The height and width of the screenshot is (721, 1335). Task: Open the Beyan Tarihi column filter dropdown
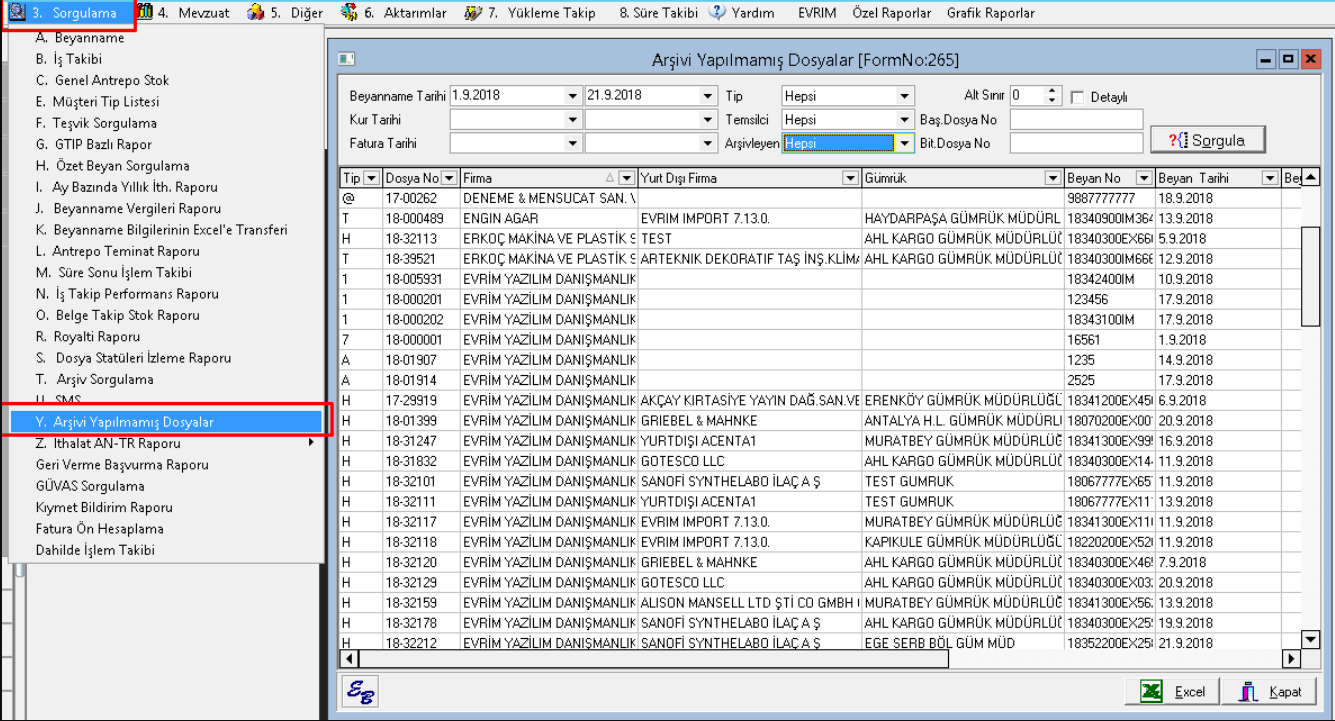[1269, 178]
